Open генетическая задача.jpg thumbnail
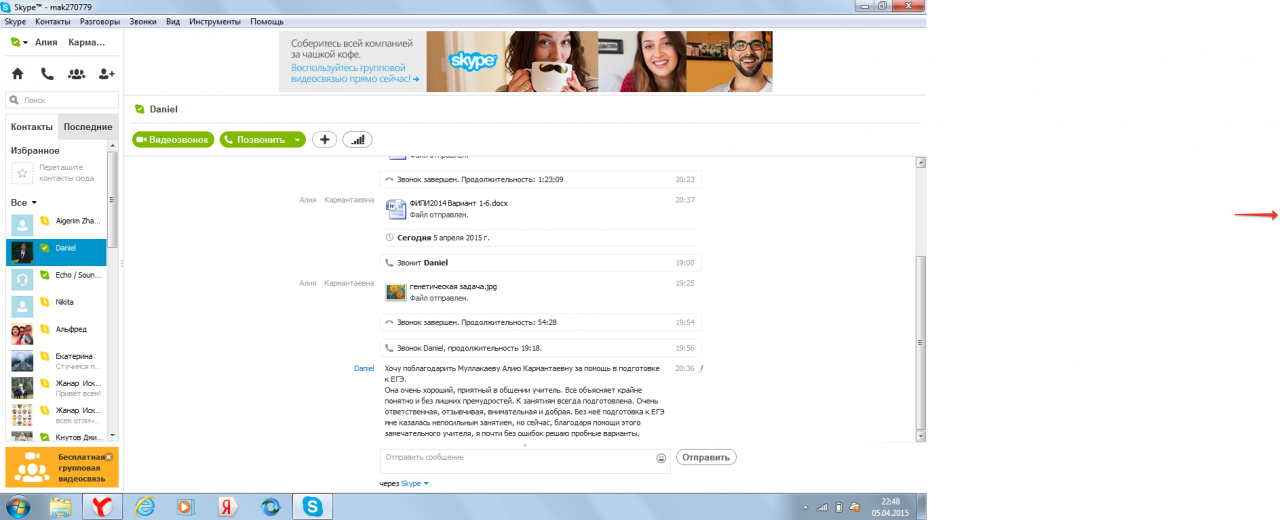 coord(396,292)
